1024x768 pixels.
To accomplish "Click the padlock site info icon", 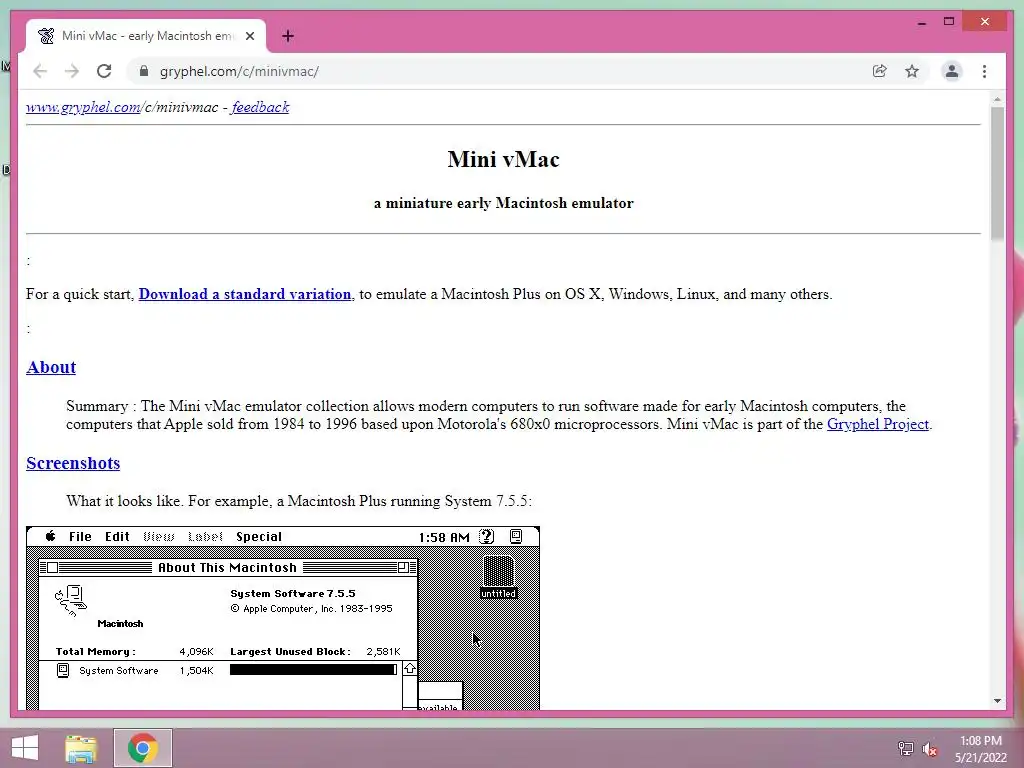I will 144,71.
